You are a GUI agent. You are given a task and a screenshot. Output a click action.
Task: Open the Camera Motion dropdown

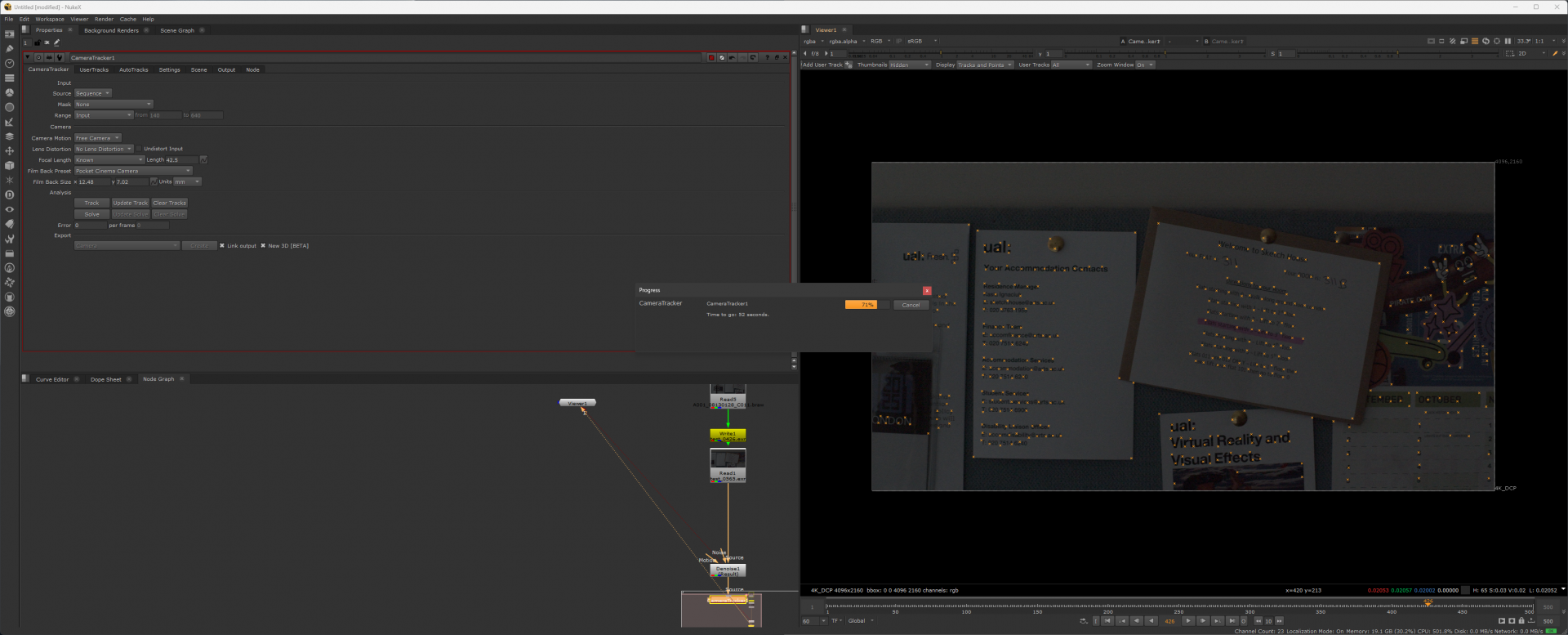pos(97,138)
